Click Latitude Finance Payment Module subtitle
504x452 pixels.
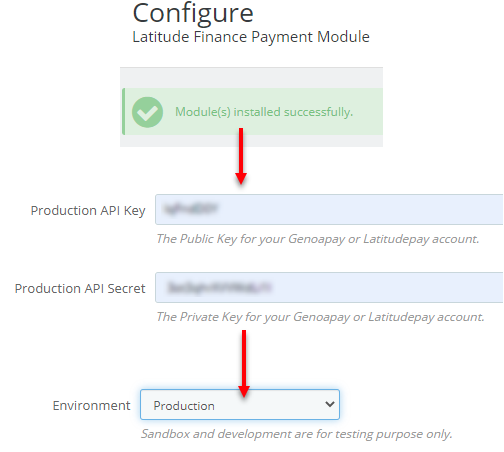[251, 37]
